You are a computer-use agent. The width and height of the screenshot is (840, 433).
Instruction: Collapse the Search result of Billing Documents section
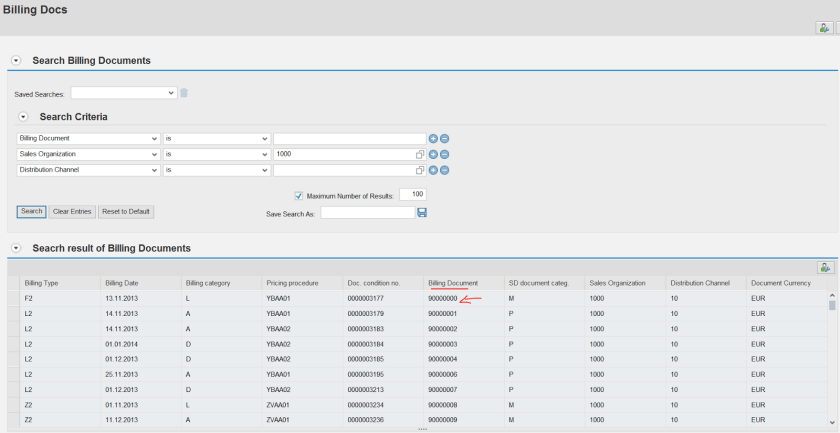tap(16, 248)
